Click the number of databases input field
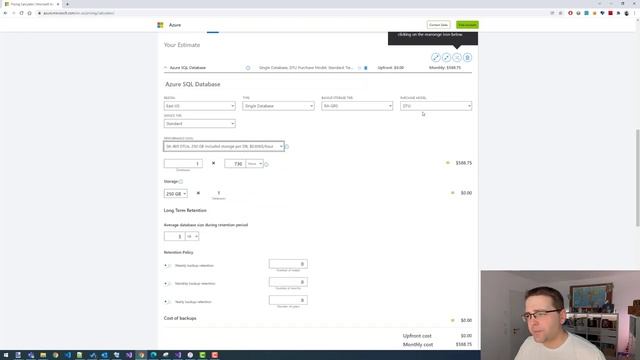Image resolution: width=640 pixels, height=360 pixels. pos(183,164)
